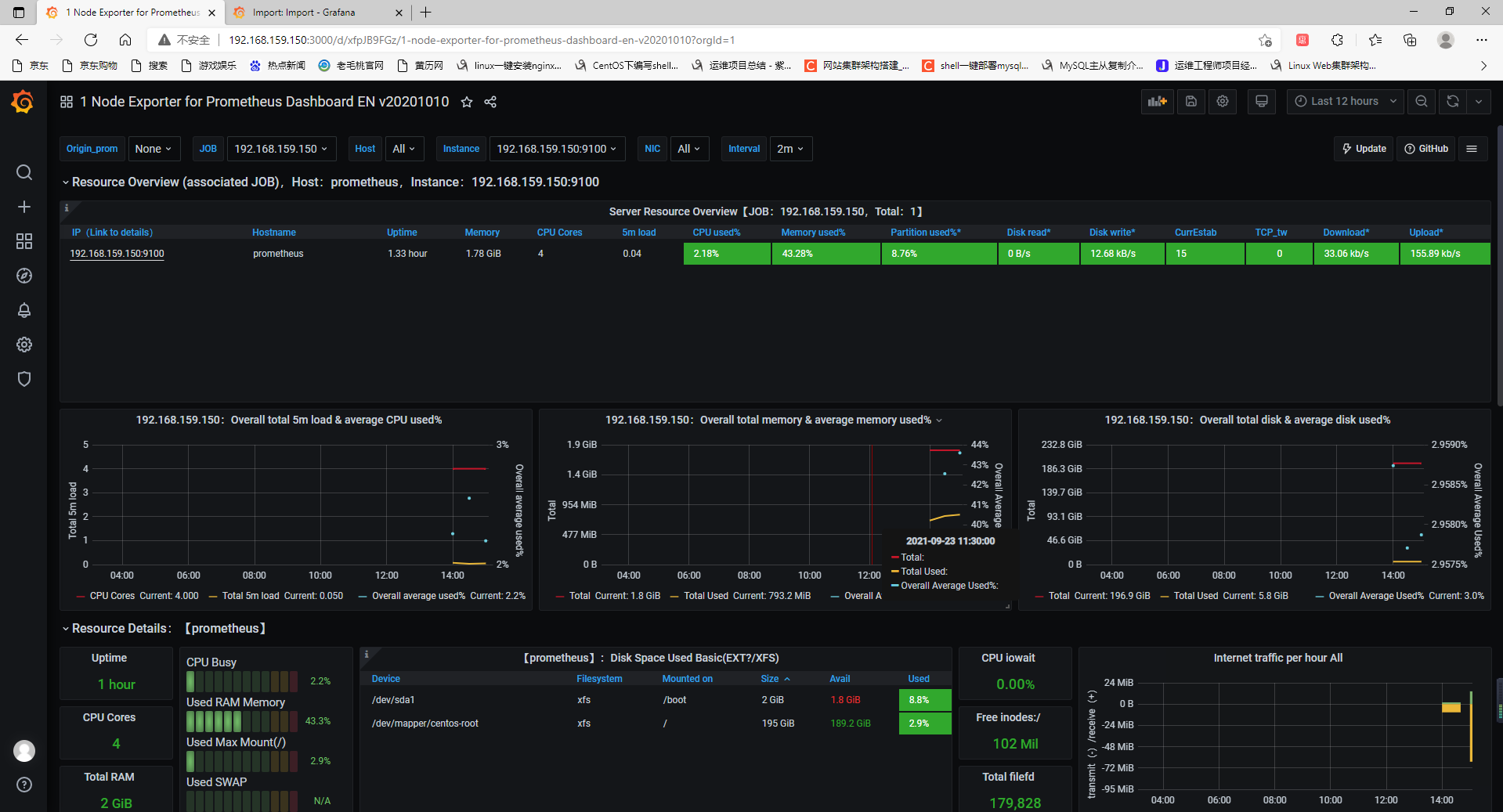This screenshot has width=1503, height=812.
Task: Star this dashboard as favorite
Action: click(467, 102)
